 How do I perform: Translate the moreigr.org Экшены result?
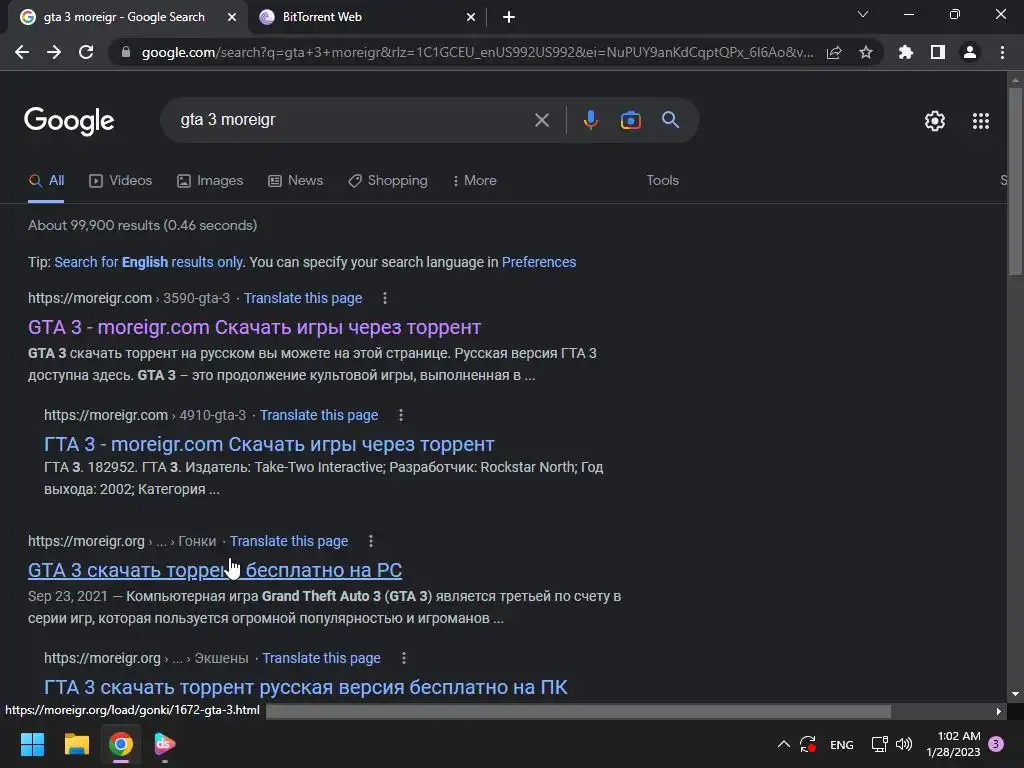click(x=321, y=658)
